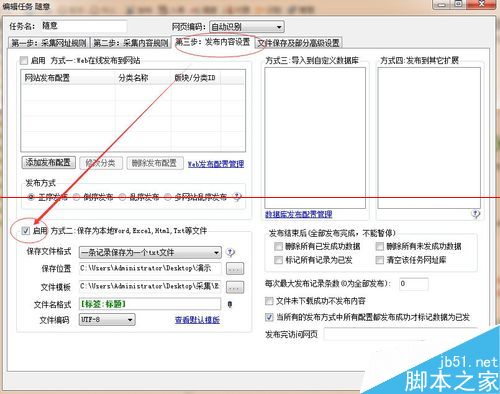Click the small icon beside 文件名格式 field
Screen dimensions: 500x394
point(230,304)
